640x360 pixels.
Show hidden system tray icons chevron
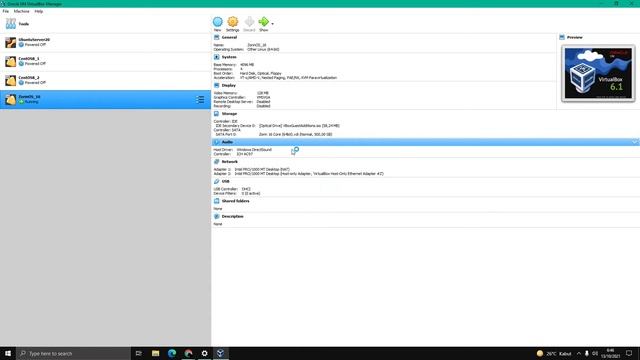pos(578,353)
